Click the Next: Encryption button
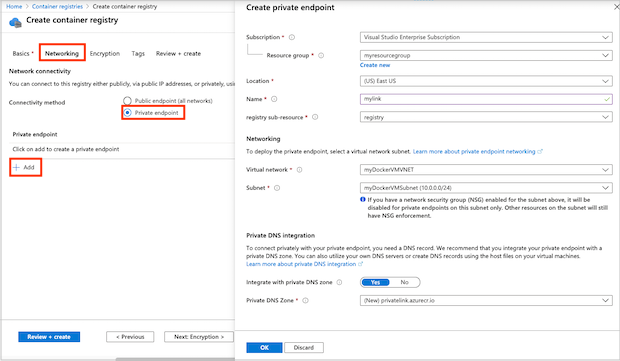 point(199,337)
